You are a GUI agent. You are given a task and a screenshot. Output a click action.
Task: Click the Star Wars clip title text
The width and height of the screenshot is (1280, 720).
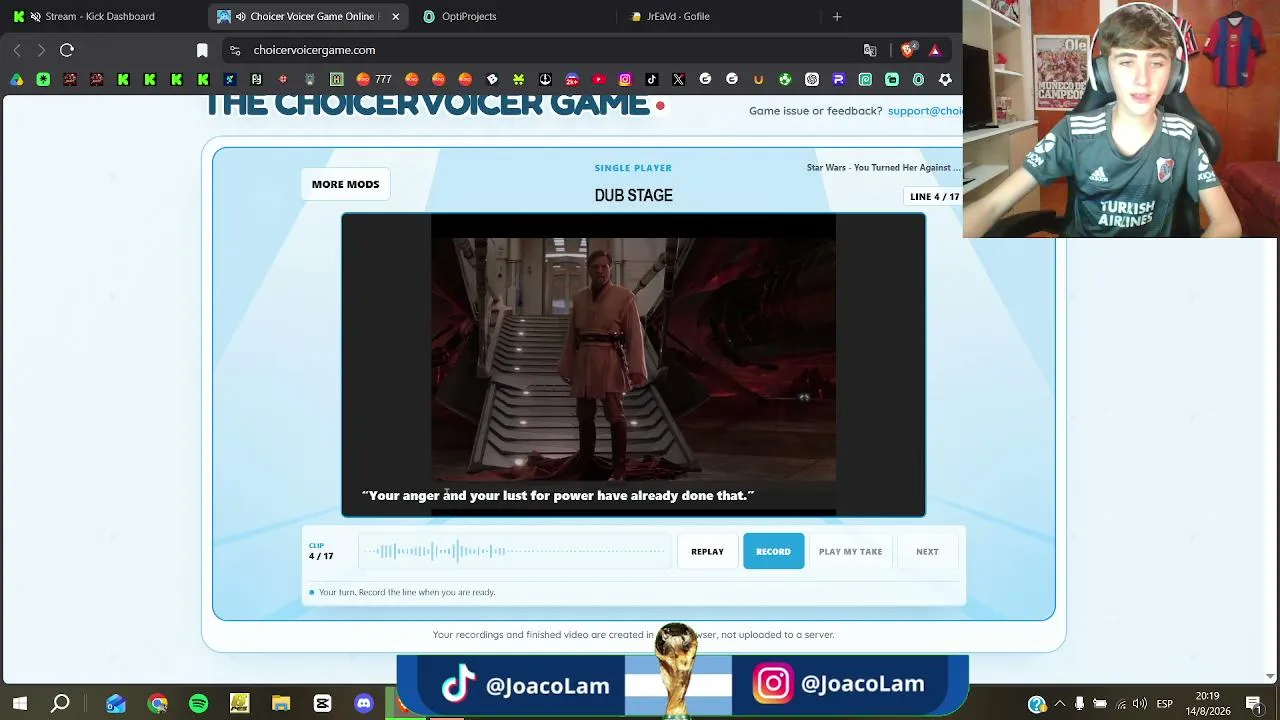(x=883, y=167)
